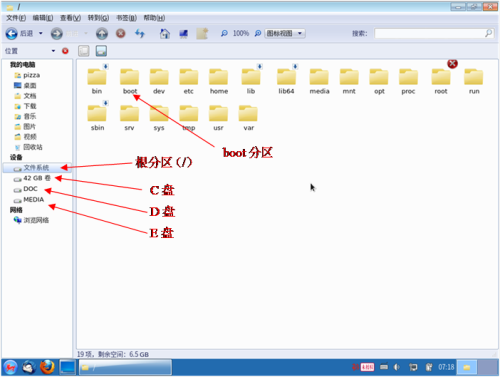This screenshot has width=500, height=377.
Task: Open the View menu
Action: [x=70, y=18]
